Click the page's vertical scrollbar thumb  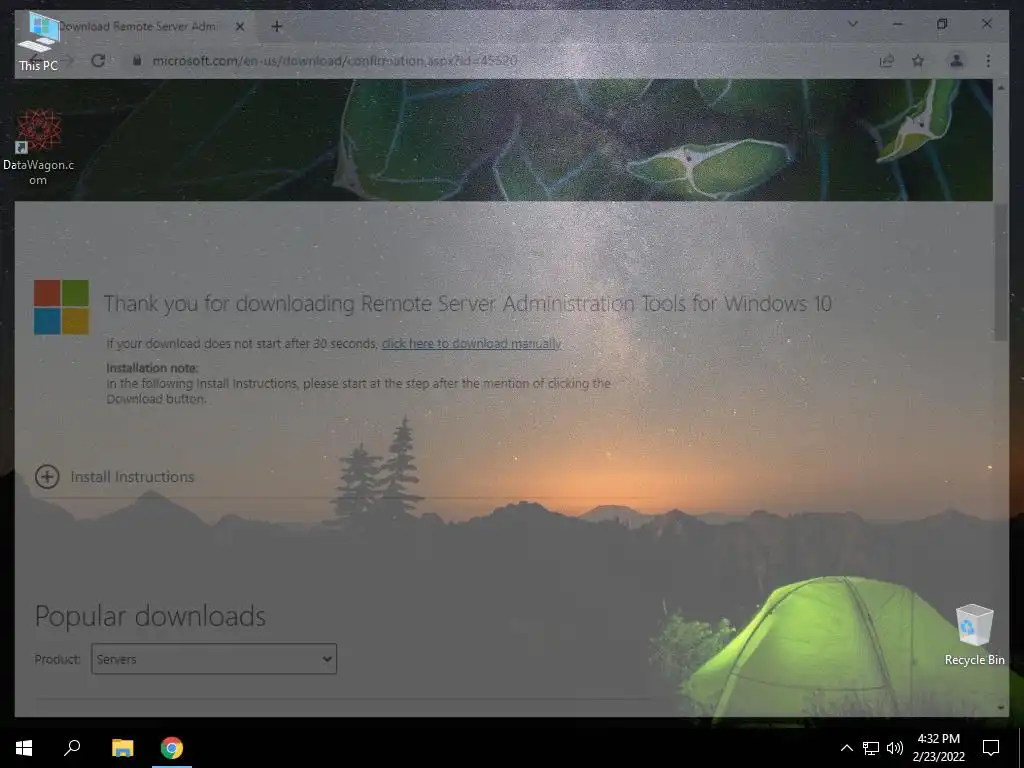coord(1001,271)
